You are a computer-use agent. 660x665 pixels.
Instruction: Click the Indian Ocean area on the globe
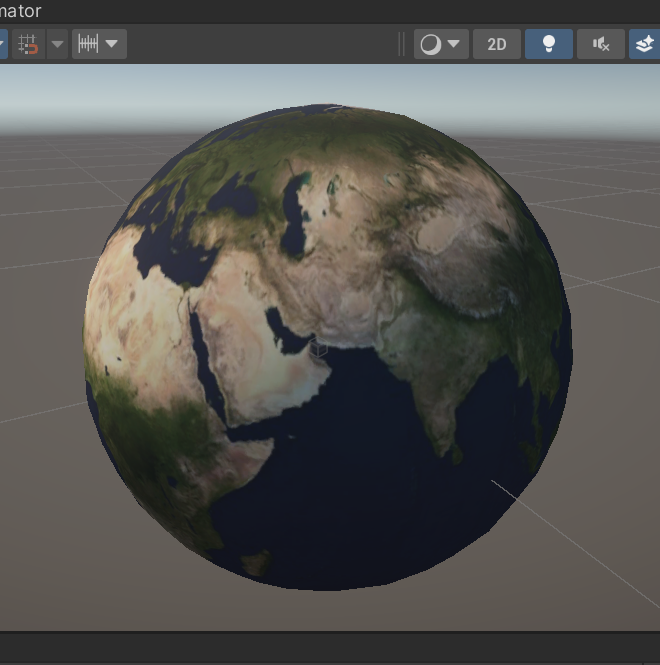(x=361, y=475)
